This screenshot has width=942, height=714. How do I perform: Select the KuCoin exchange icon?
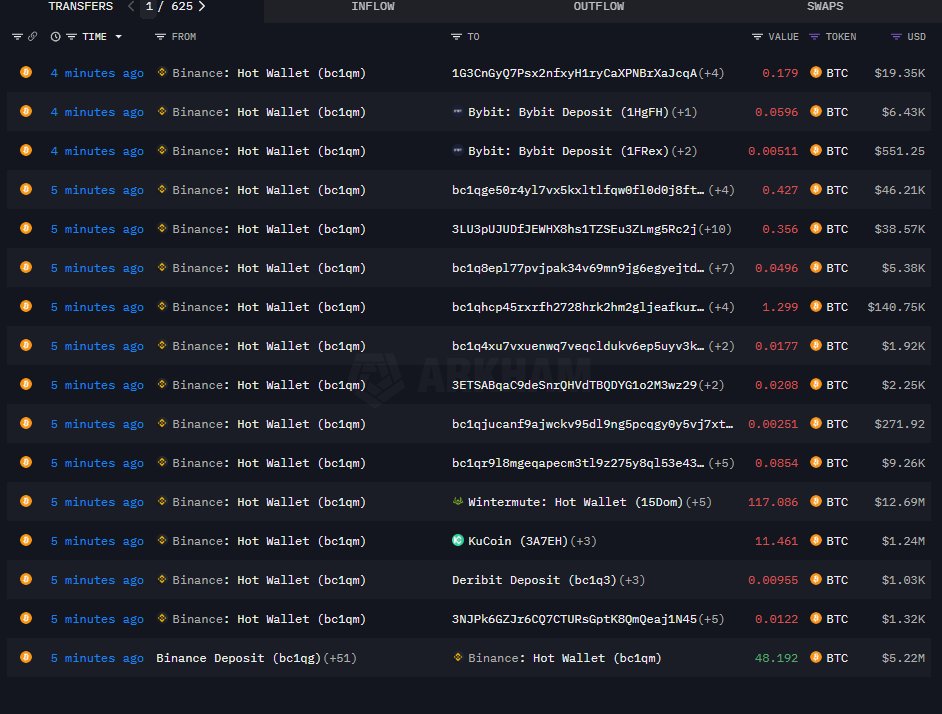[x=457, y=540]
